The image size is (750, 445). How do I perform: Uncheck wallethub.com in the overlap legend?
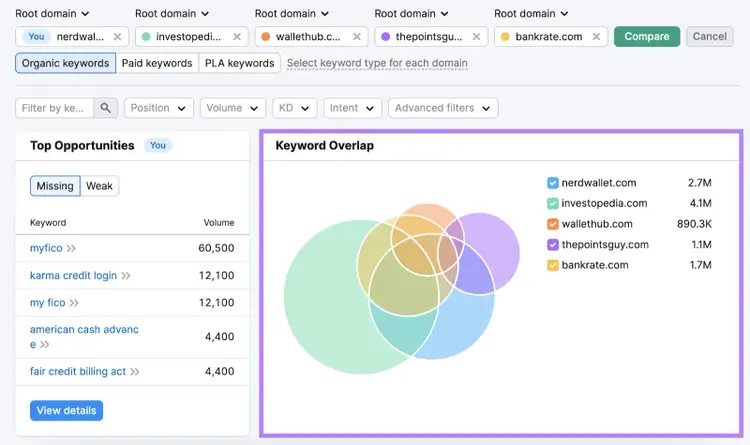(552, 224)
